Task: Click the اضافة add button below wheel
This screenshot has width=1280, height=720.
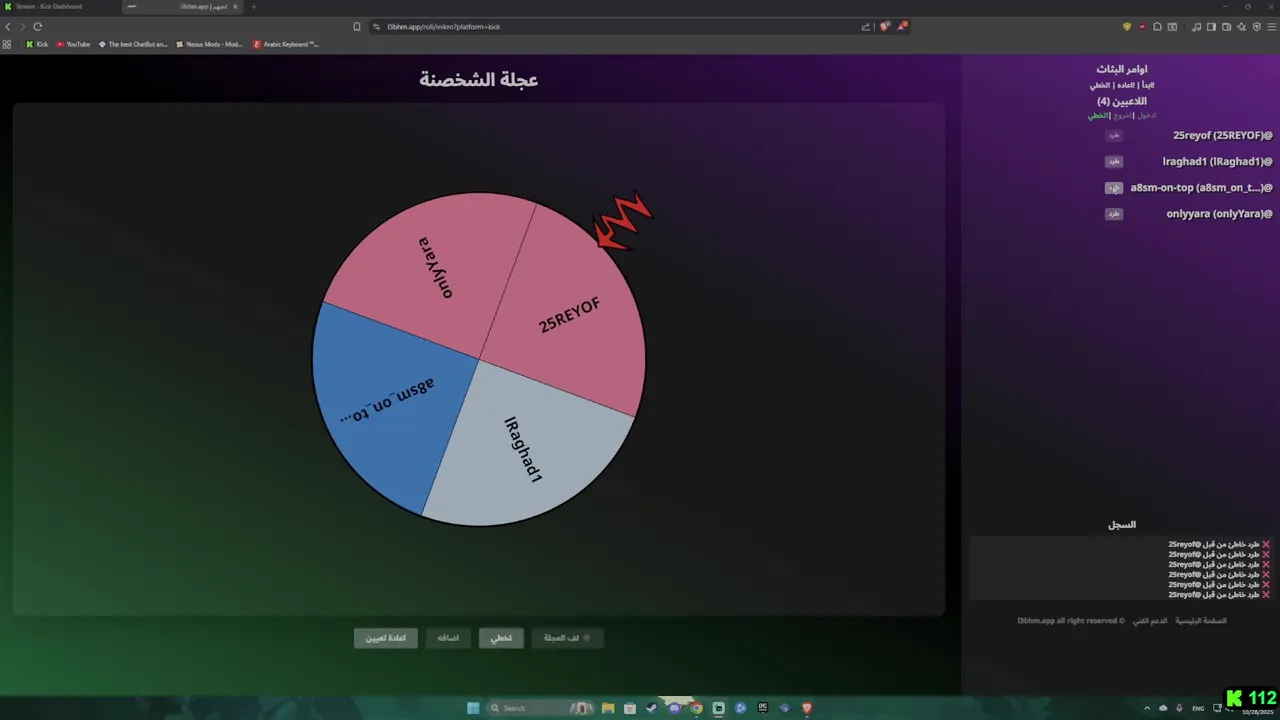Action: click(448, 638)
